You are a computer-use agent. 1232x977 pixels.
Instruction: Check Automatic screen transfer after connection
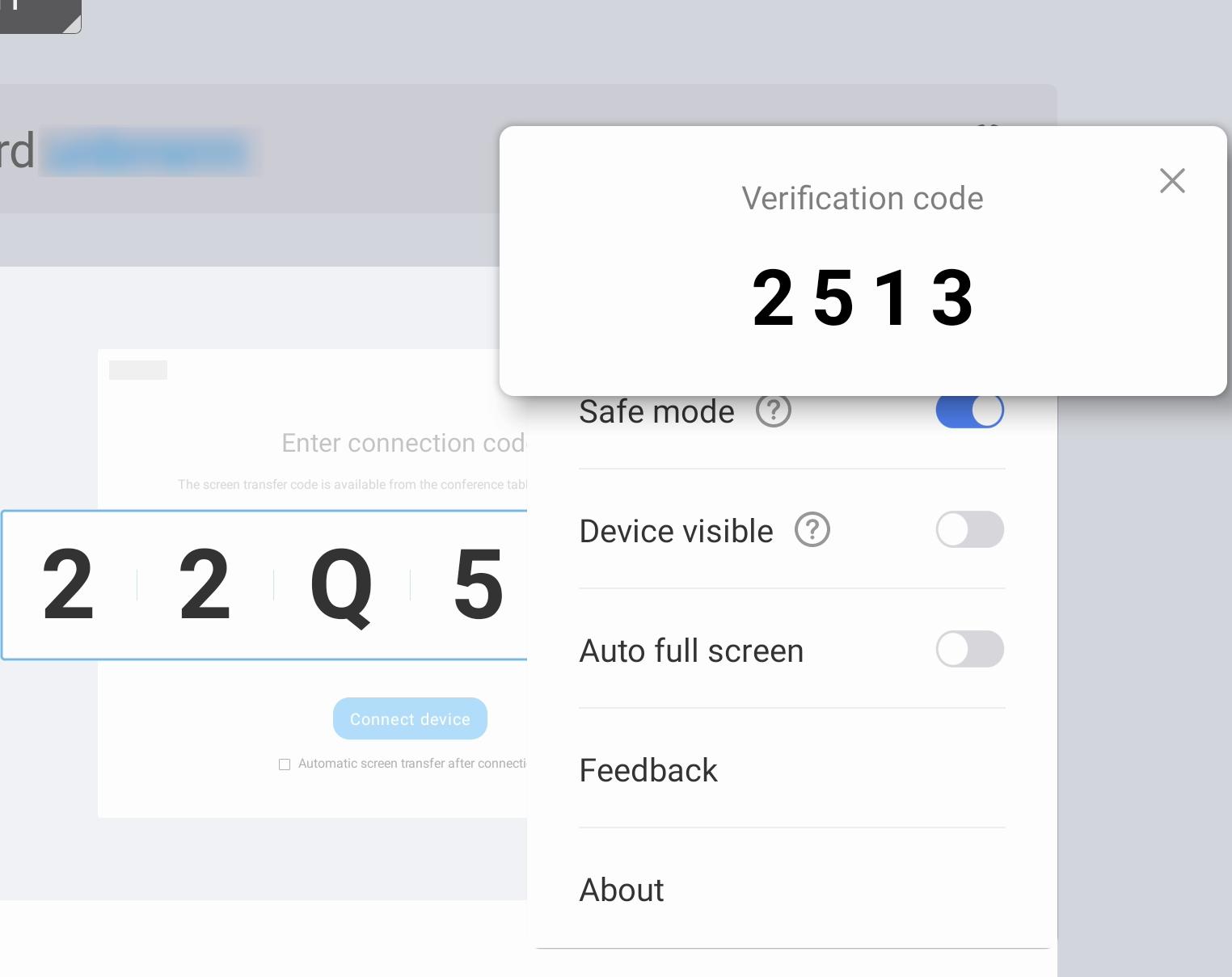point(285,764)
